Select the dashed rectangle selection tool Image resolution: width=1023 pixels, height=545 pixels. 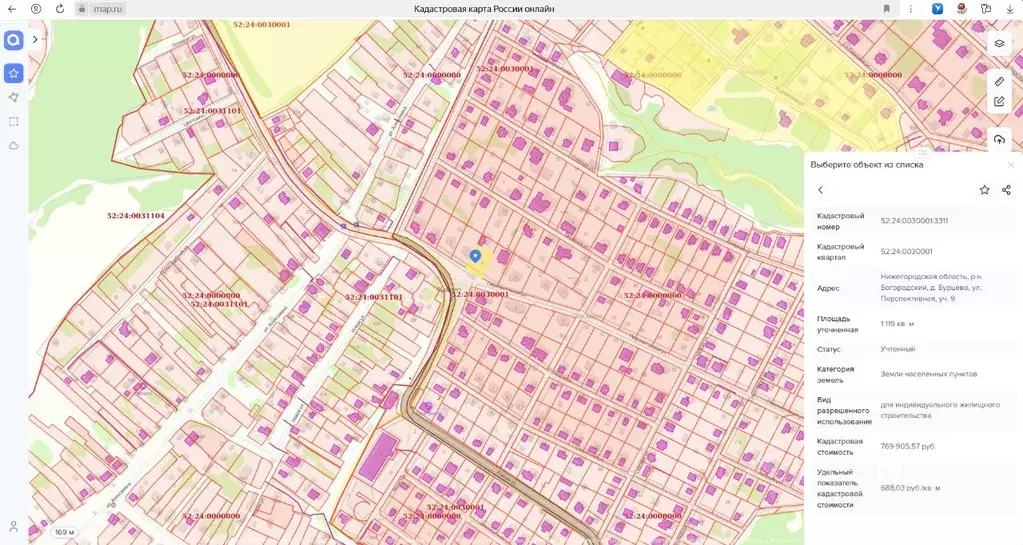[x=14, y=121]
